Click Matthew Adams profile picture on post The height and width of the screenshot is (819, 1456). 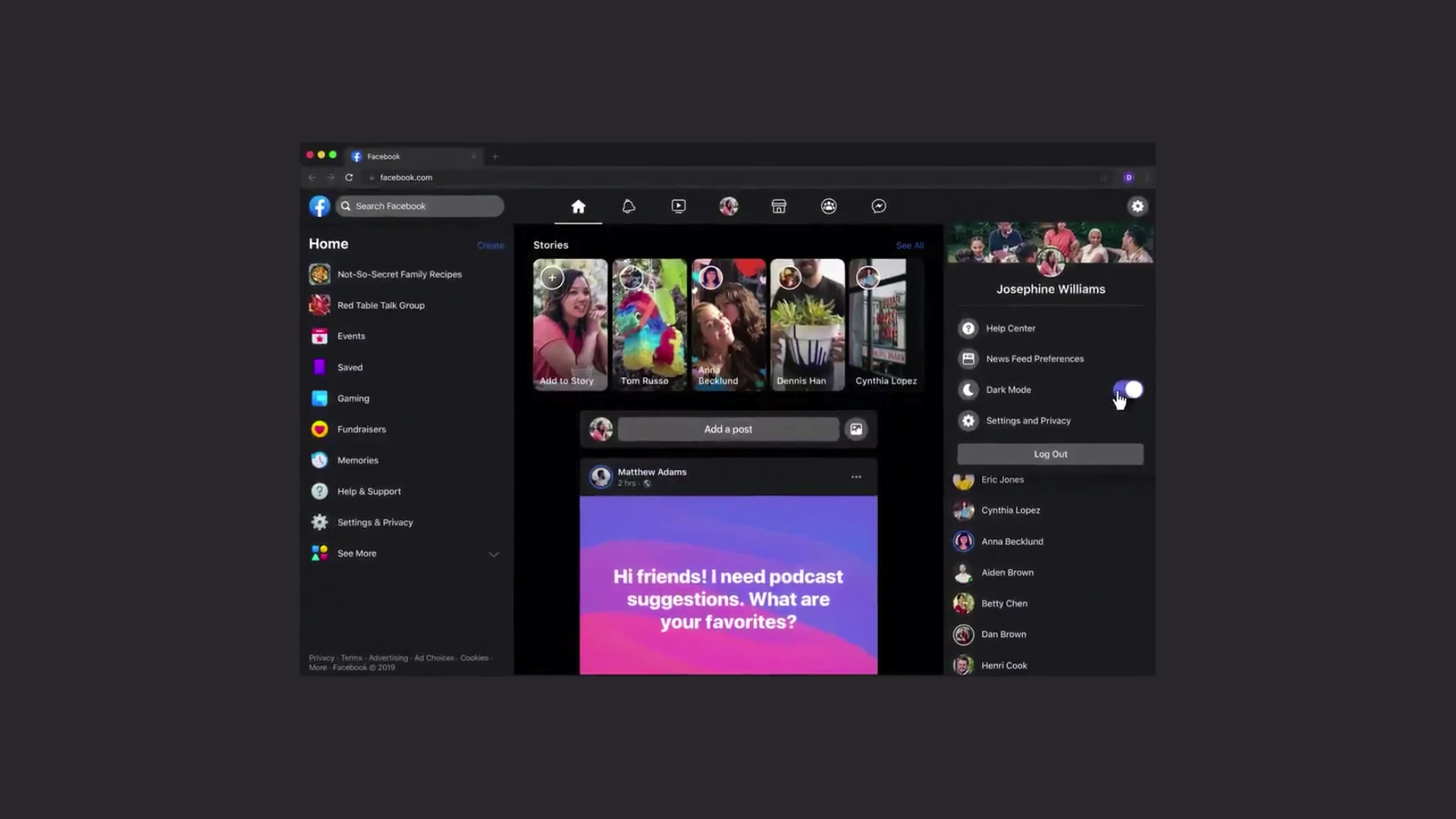601,477
